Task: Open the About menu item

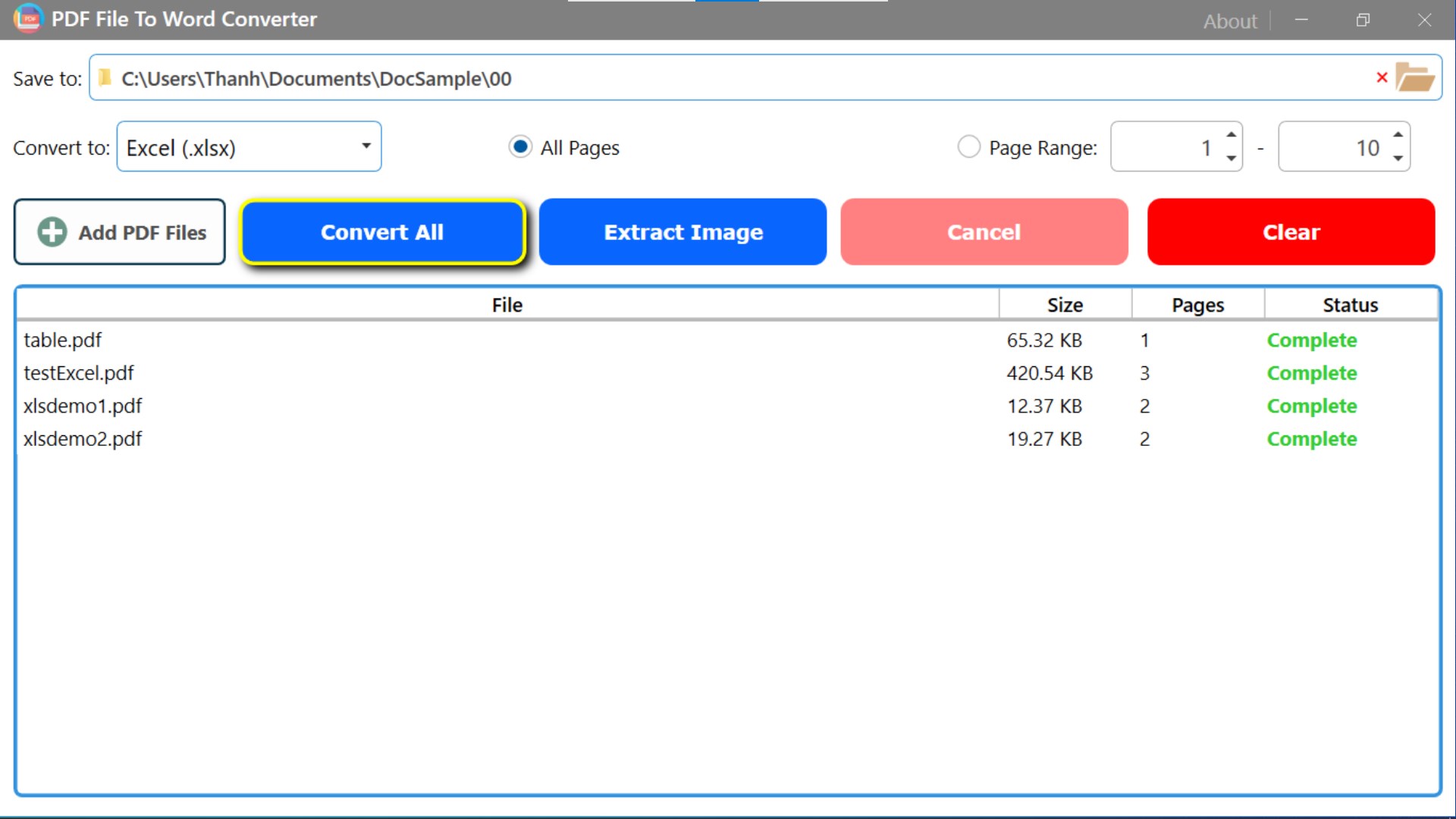Action: click(x=1229, y=21)
